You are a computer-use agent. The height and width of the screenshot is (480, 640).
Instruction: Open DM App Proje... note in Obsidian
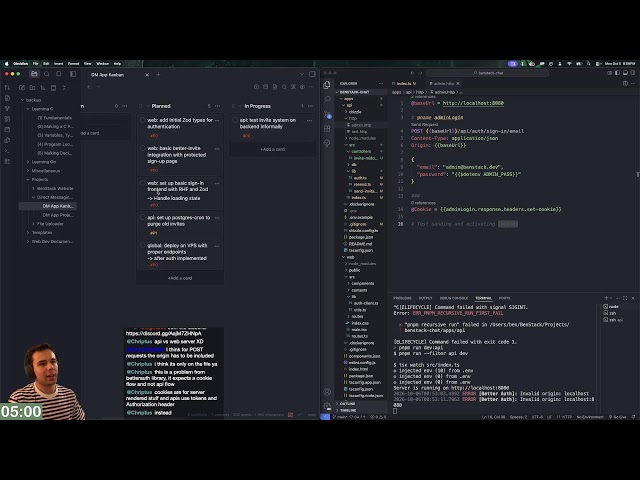coord(58,215)
